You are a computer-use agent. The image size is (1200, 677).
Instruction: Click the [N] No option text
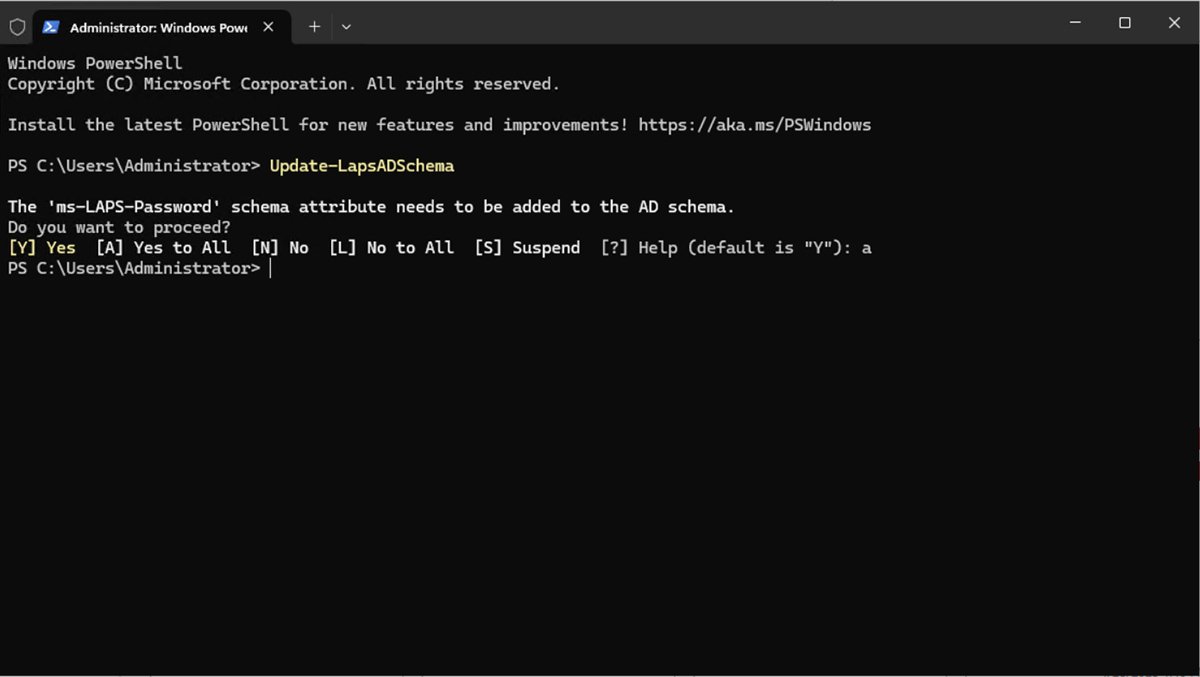click(x=280, y=248)
